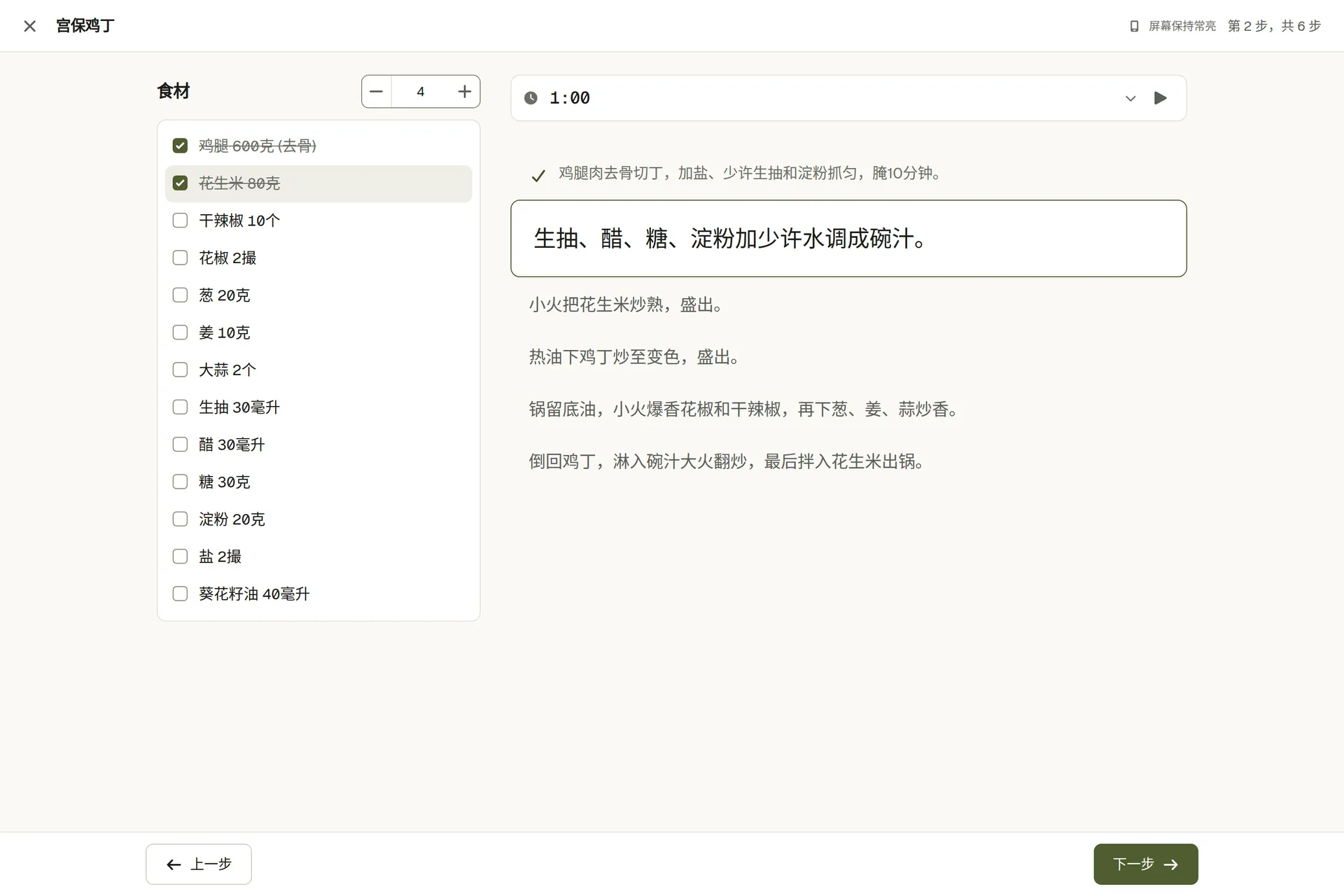Click the clock icon beside the timer
Screen dimensions: 1344x896
[531, 98]
